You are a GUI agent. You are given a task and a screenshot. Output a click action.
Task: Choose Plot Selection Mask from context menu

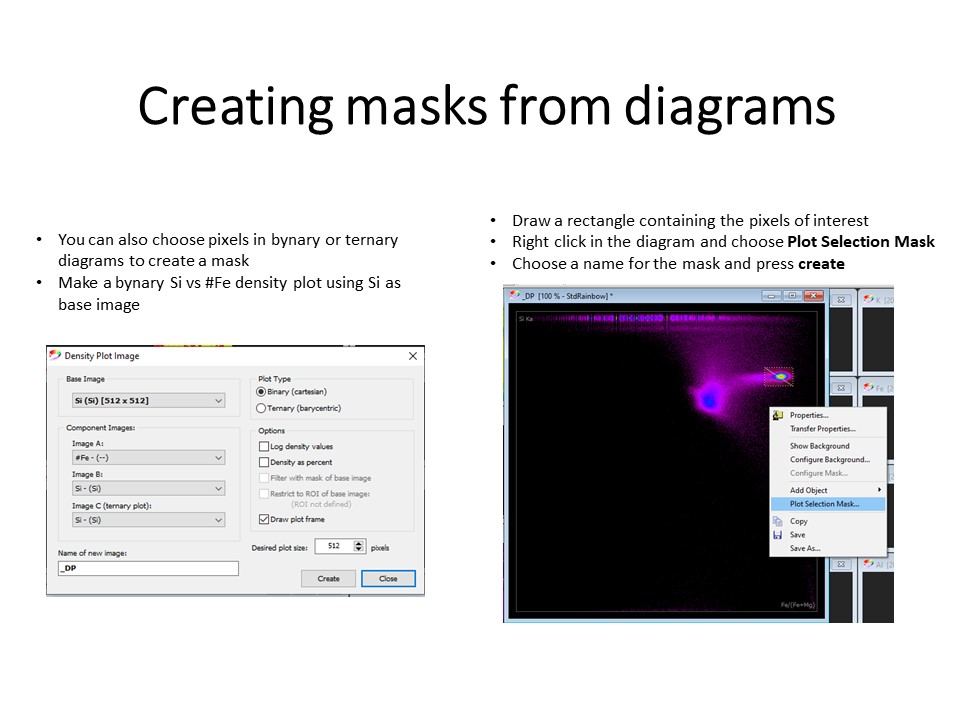coord(824,504)
